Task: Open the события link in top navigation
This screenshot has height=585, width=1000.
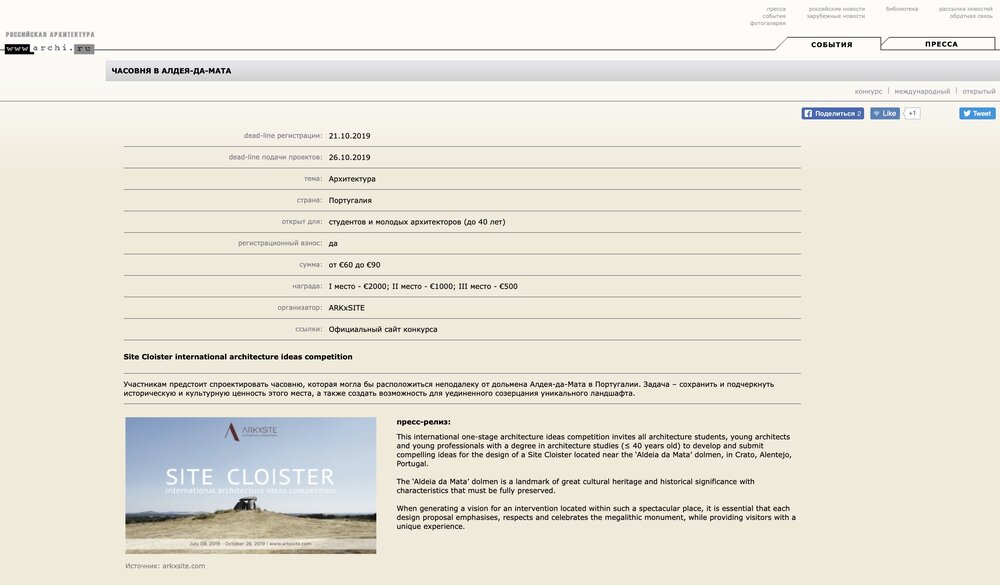Action: [x=773, y=16]
